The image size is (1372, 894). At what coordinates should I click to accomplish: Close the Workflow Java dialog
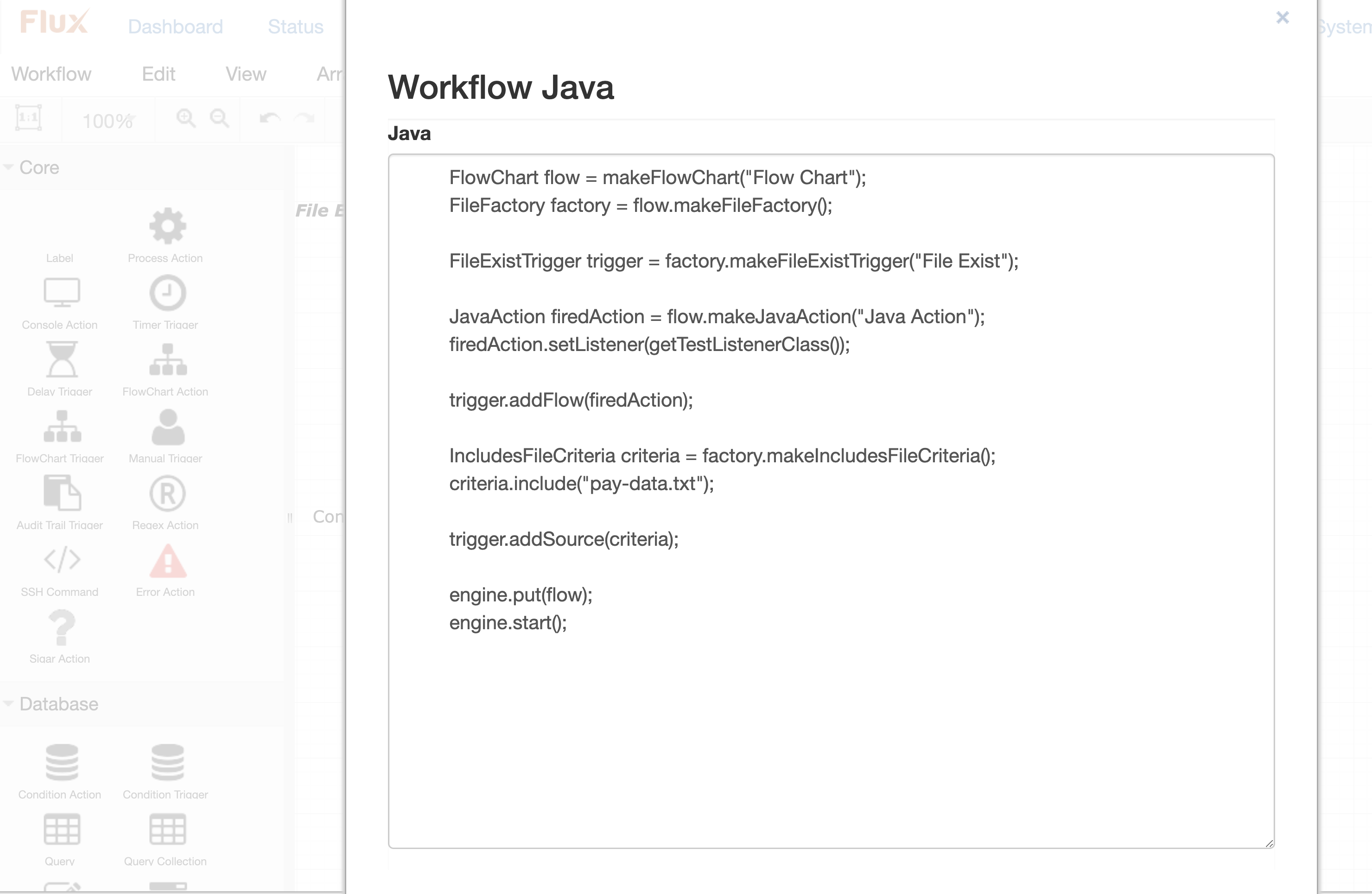click(1282, 18)
